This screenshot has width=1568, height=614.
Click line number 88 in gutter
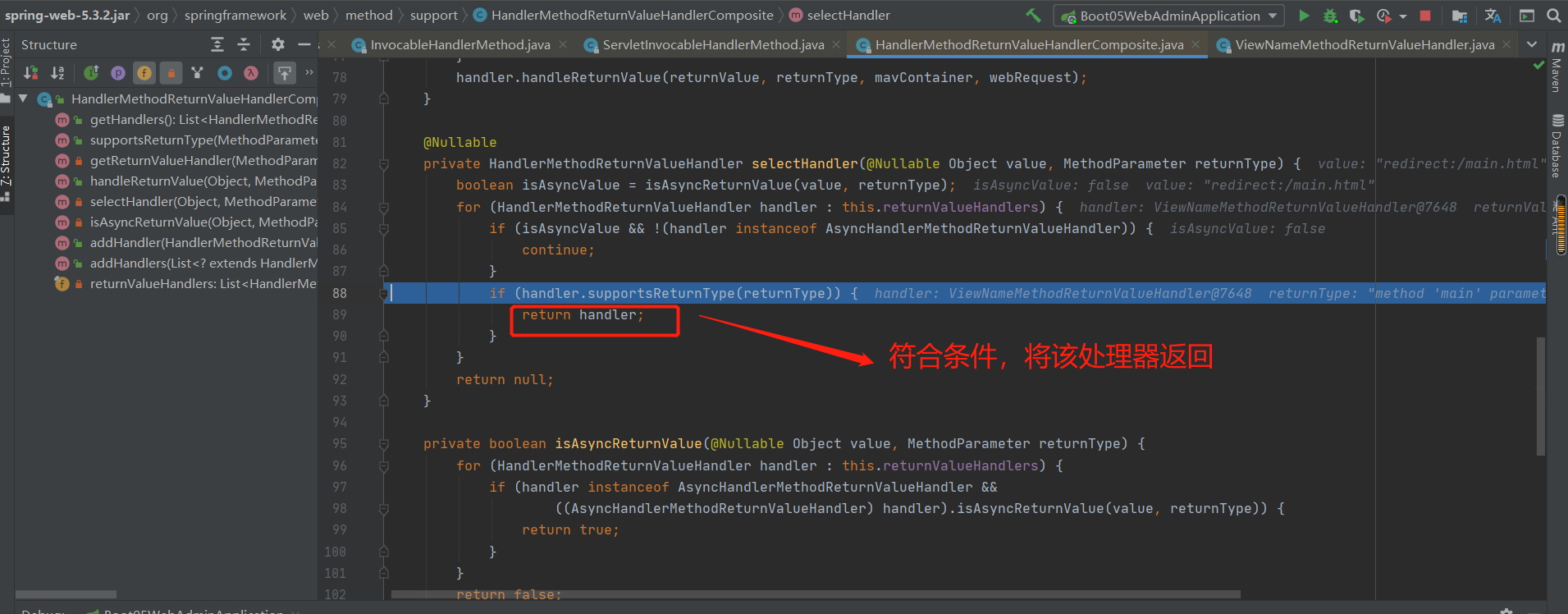tap(339, 293)
